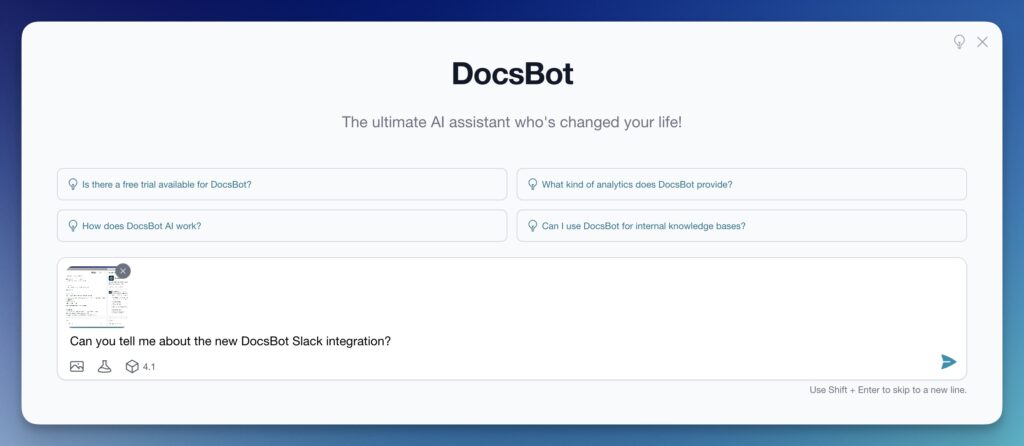Image resolution: width=1024 pixels, height=446 pixels.
Task: Send the message with paper plane icon
Action: [x=948, y=362]
